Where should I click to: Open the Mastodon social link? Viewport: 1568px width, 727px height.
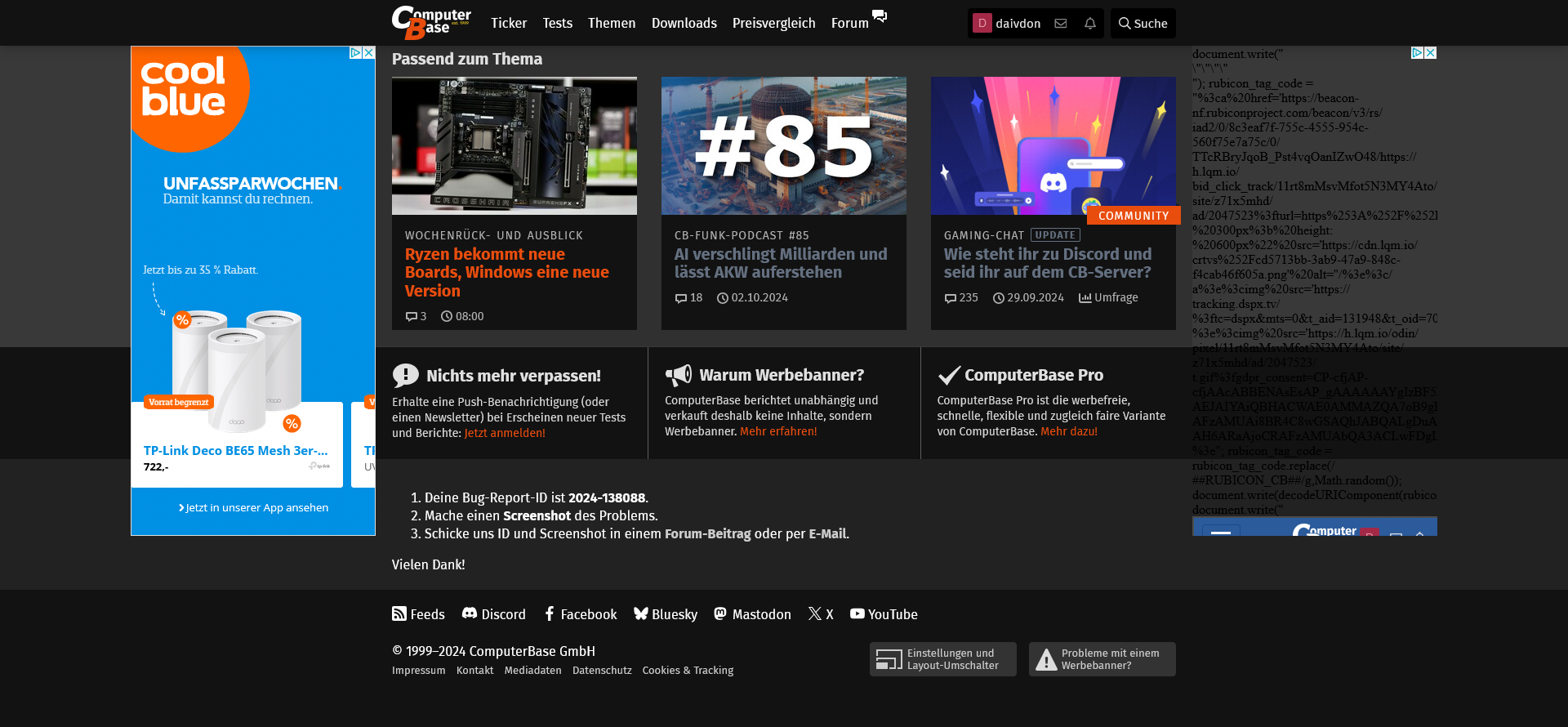tap(752, 614)
